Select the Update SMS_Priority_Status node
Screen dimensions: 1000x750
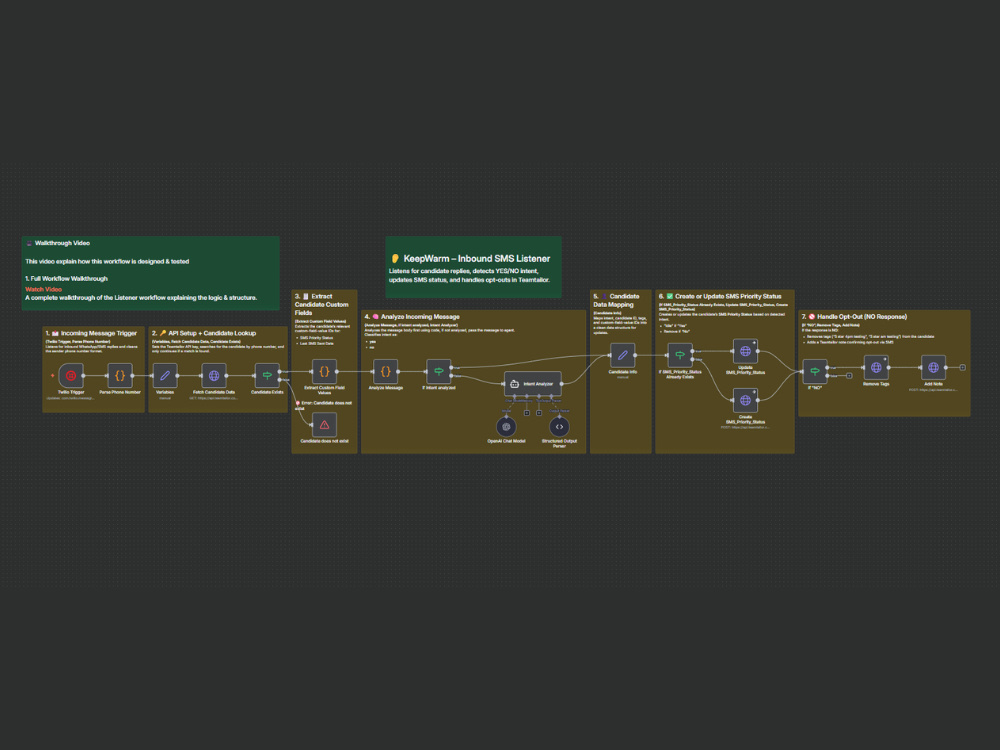[x=745, y=351]
